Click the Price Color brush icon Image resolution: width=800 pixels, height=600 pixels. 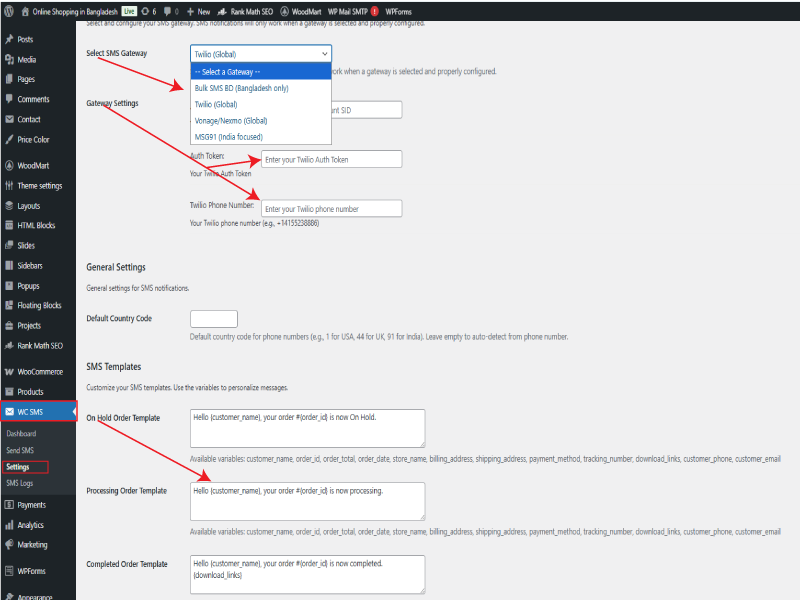pyautogui.click(x=9, y=139)
